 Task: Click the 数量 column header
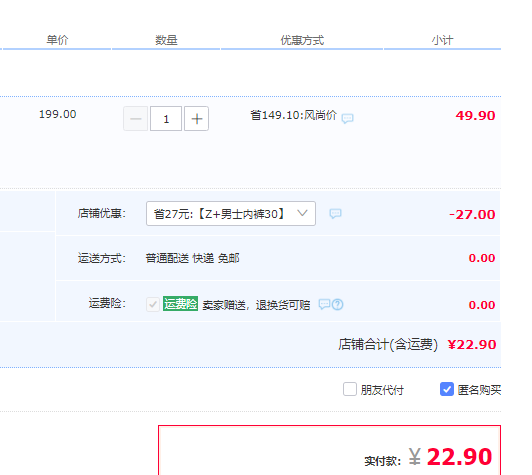[x=166, y=40]
